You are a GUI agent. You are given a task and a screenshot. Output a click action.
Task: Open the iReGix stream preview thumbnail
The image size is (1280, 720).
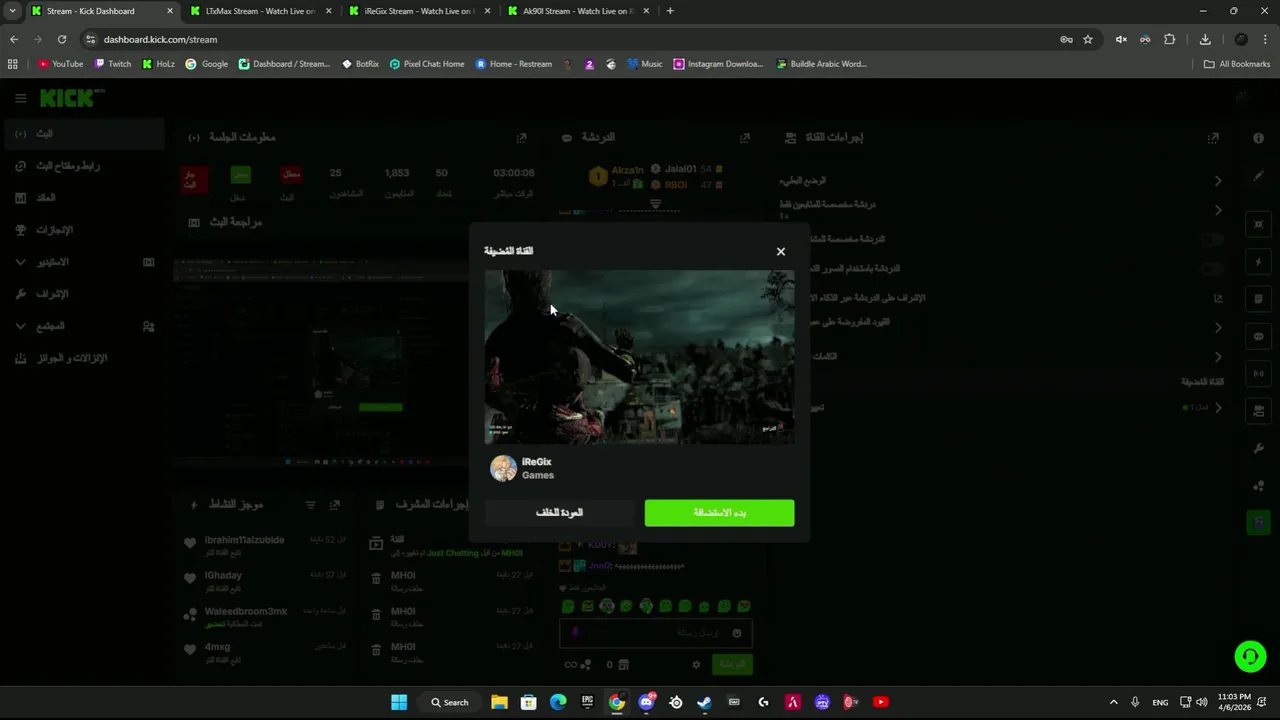[x=640, y=357]
